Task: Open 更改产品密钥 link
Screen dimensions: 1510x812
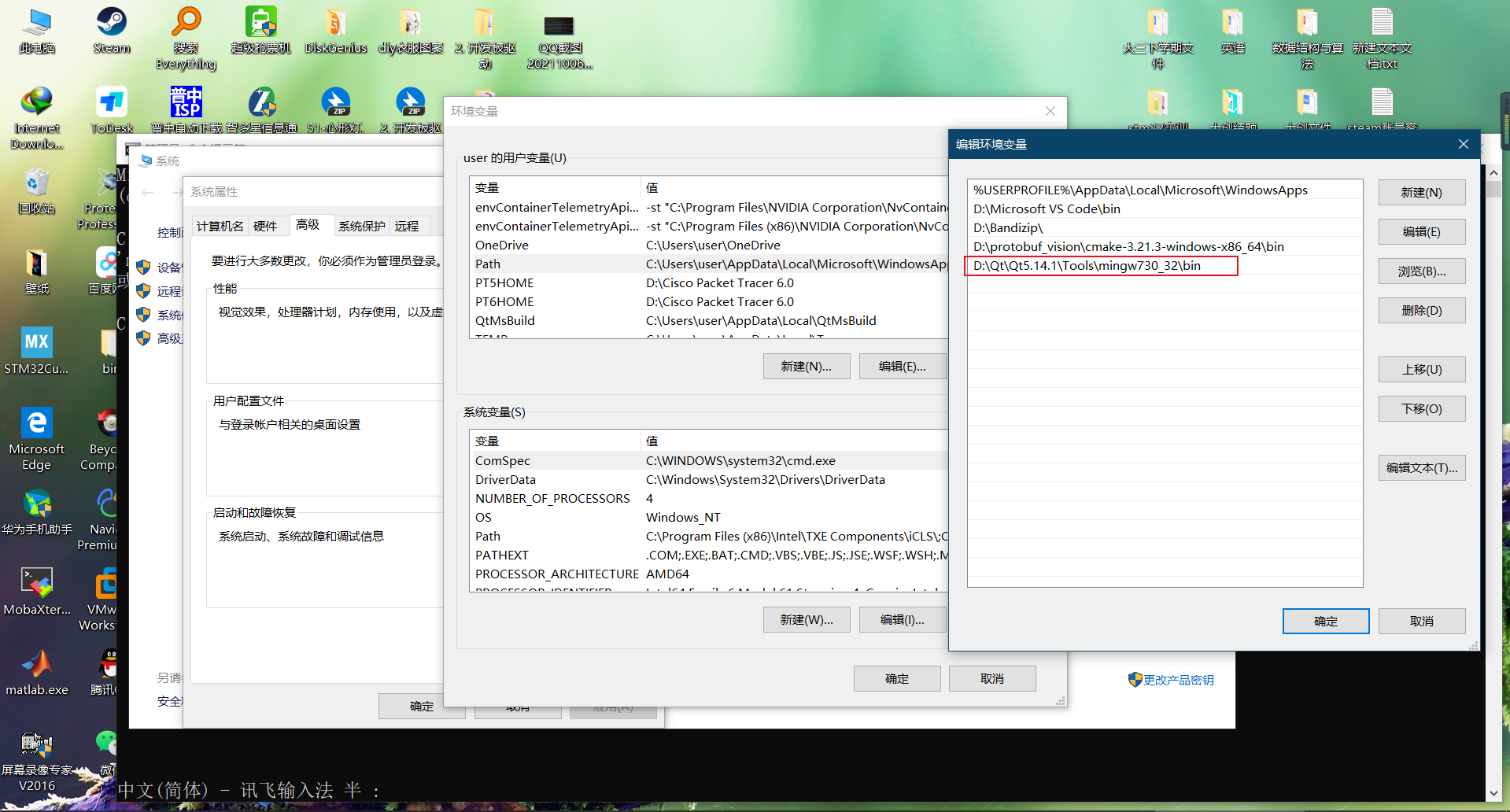Action: coord(1178,679)
